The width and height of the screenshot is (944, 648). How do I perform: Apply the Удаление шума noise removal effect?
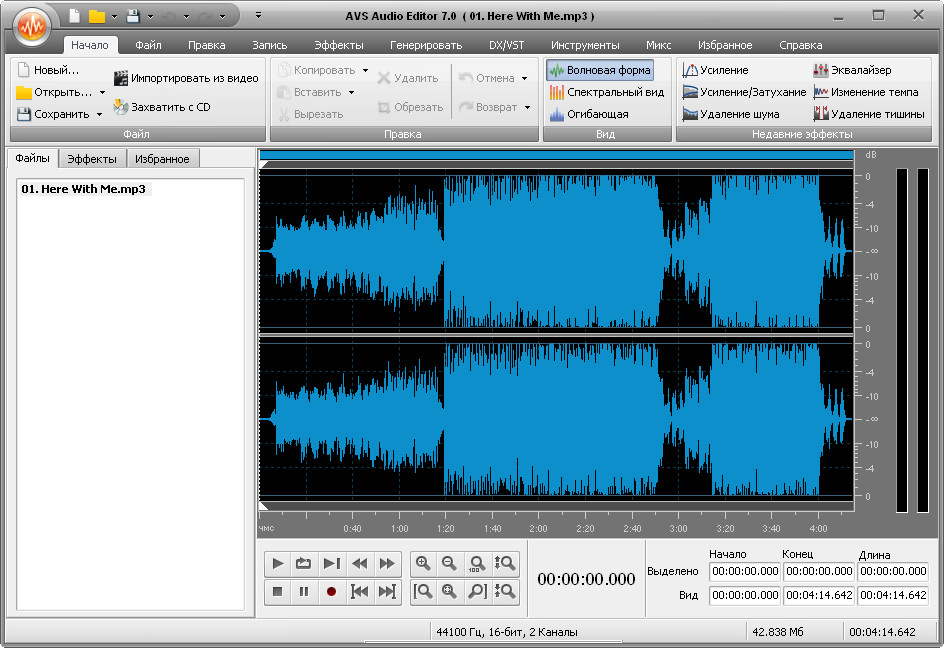[731, 114]
